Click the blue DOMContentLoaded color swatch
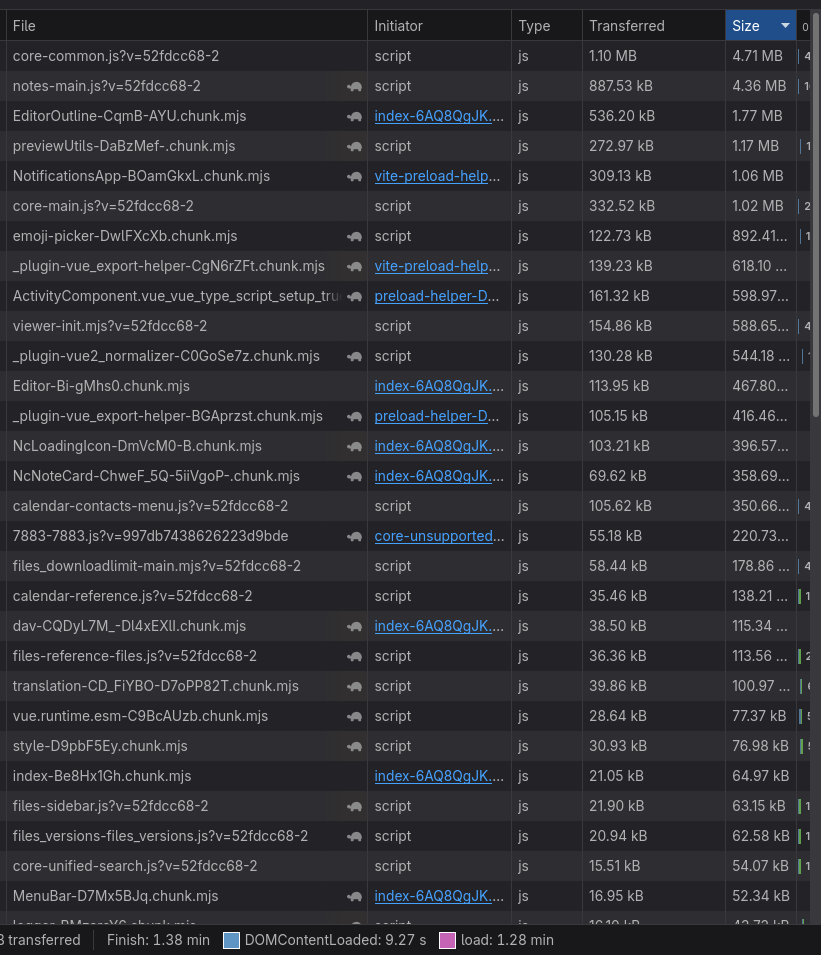821x955 pixels. point(232,940)
